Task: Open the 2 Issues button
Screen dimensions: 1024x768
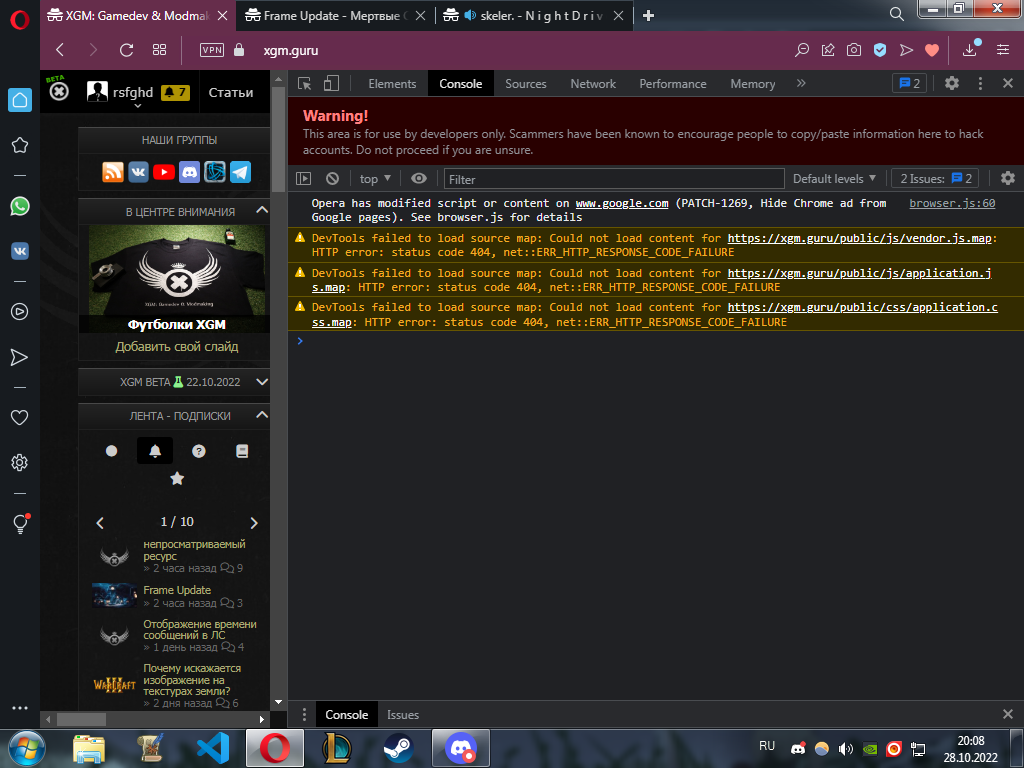Action: click(935, 178)
